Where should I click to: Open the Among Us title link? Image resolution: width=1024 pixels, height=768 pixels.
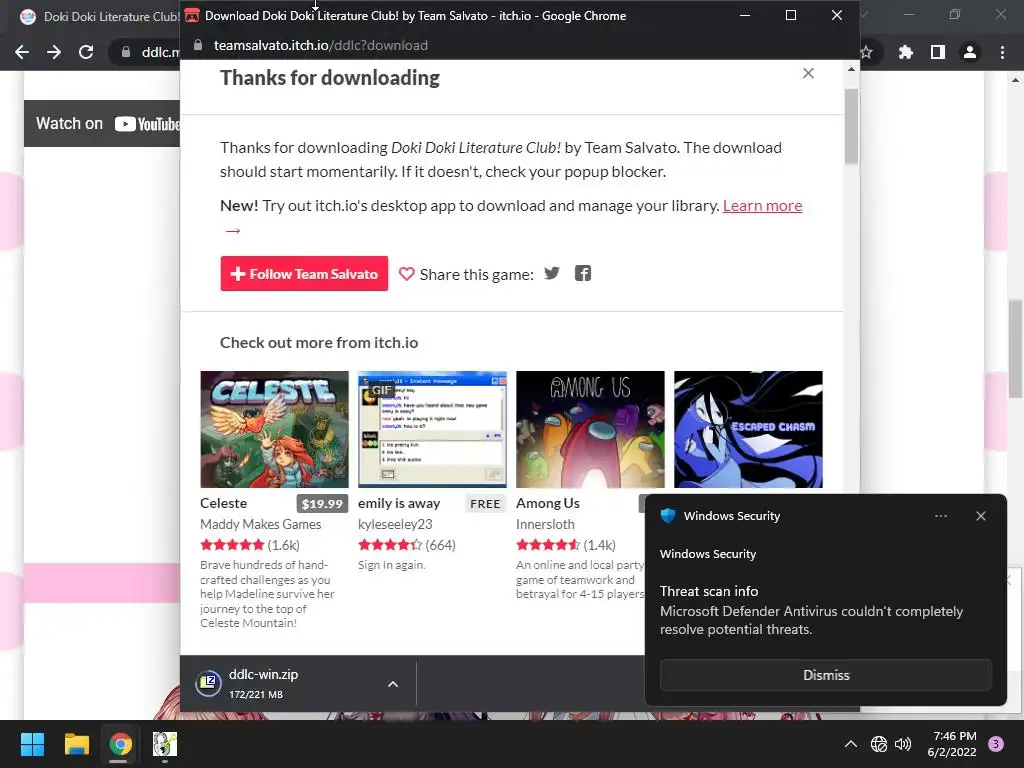coord(547,504)
